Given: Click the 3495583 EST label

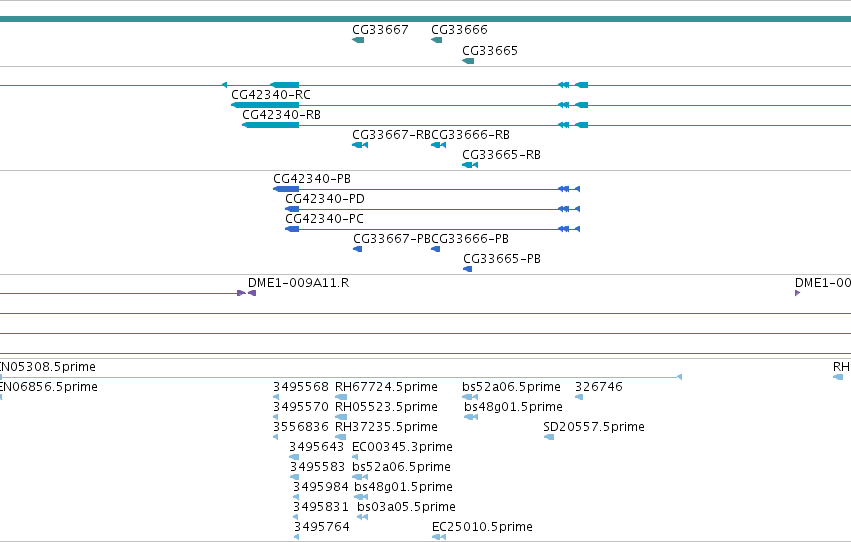Looking at the screenshot, I should click(317, 467).
